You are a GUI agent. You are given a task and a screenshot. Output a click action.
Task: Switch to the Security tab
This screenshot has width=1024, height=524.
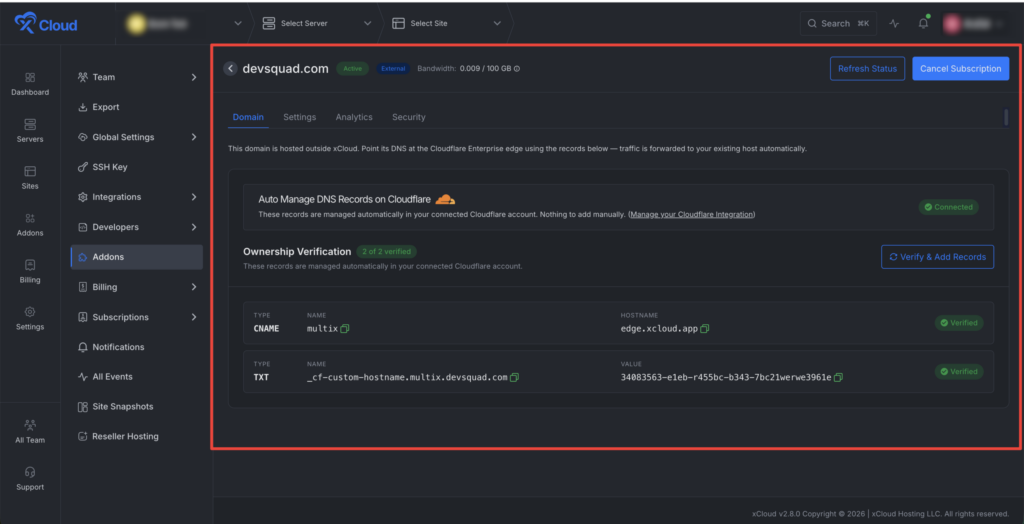click(x=409, y=117)
